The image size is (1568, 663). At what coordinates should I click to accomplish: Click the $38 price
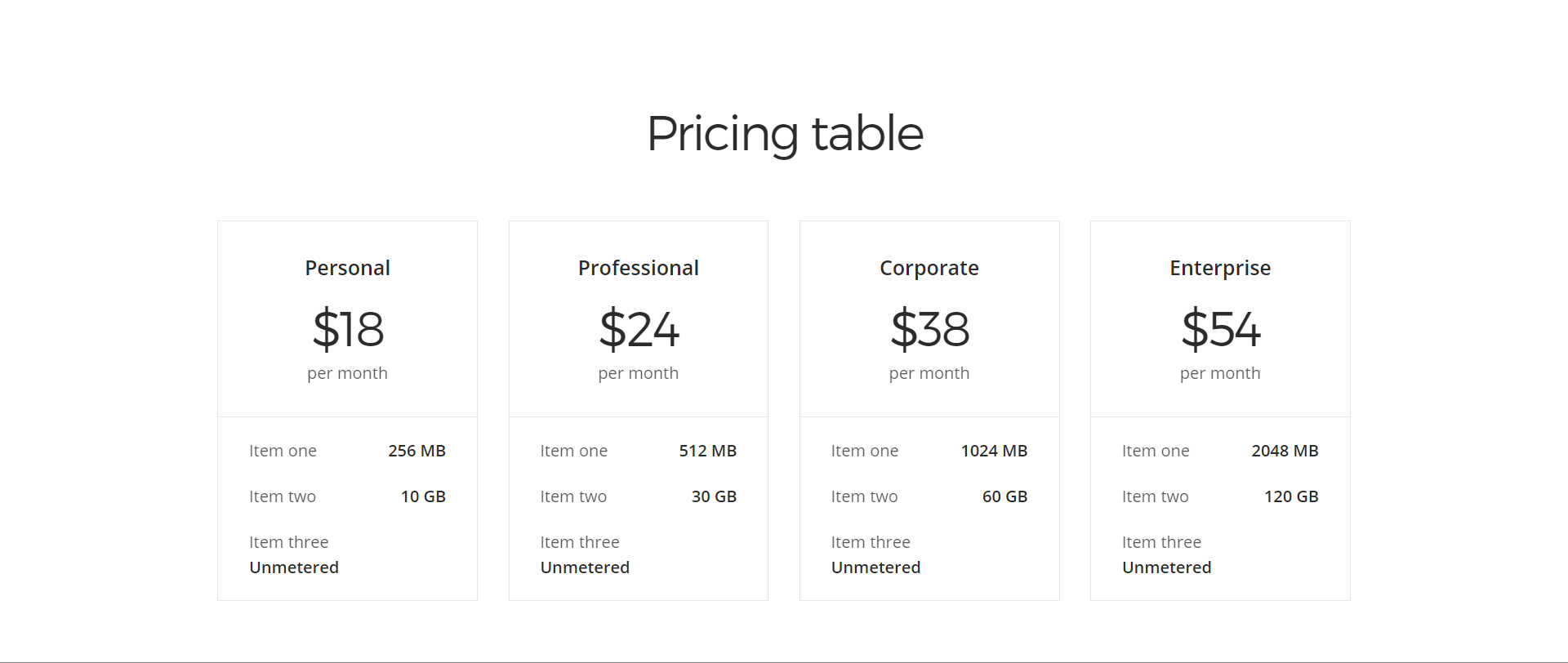[929, 329]
